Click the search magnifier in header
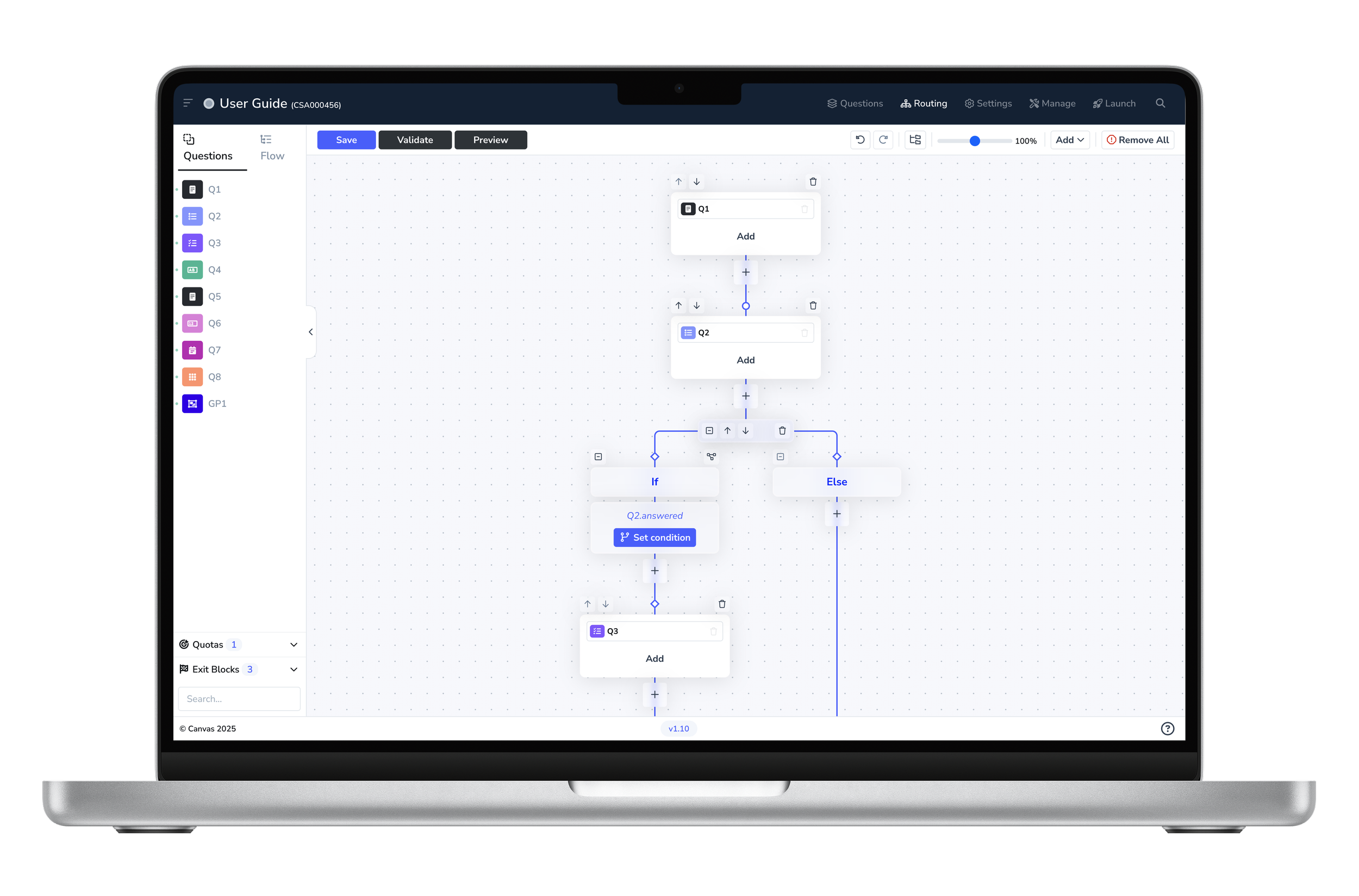 tap(1160, 103)
